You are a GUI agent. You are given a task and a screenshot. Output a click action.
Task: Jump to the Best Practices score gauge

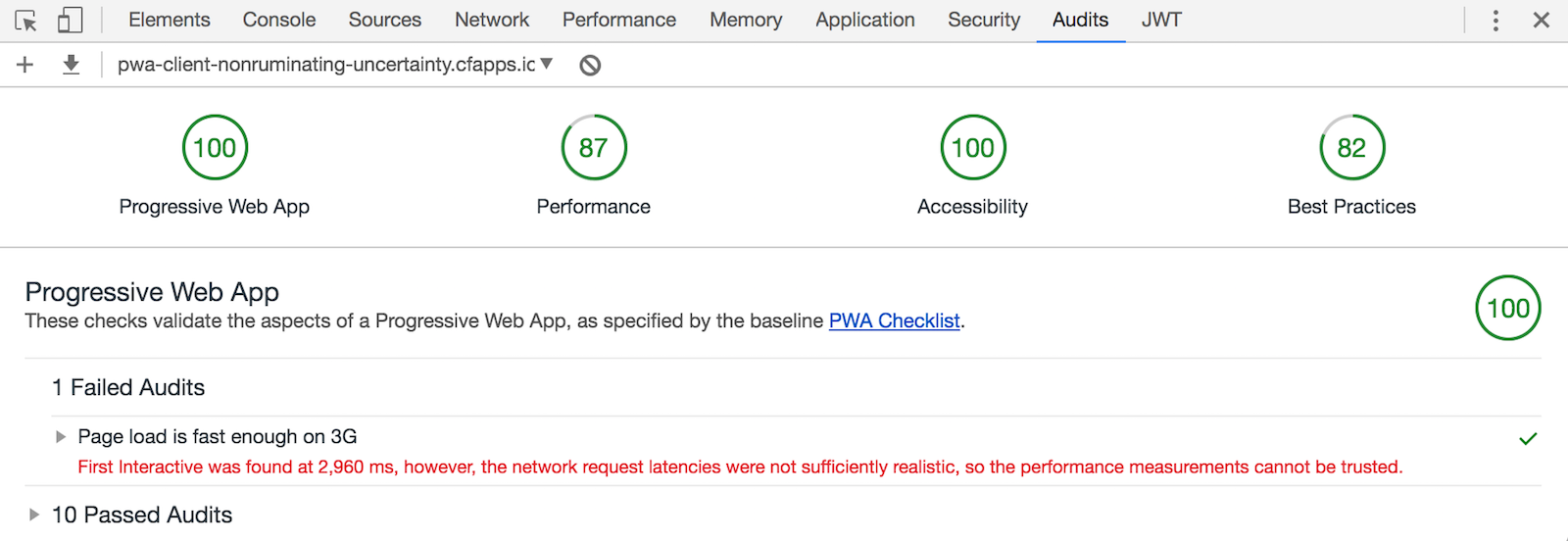point(1351,148)
